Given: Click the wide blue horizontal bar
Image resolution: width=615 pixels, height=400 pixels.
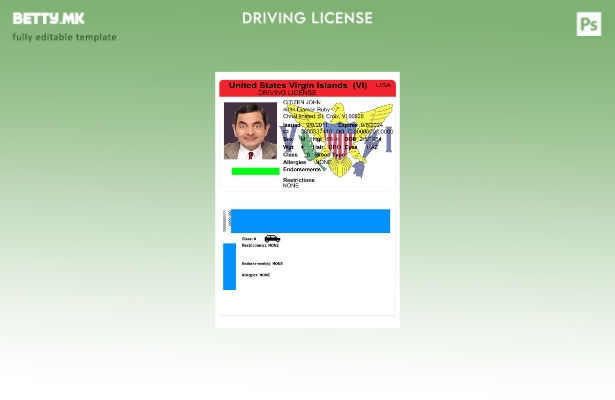Looking at the screenshot, I should 310,221.
